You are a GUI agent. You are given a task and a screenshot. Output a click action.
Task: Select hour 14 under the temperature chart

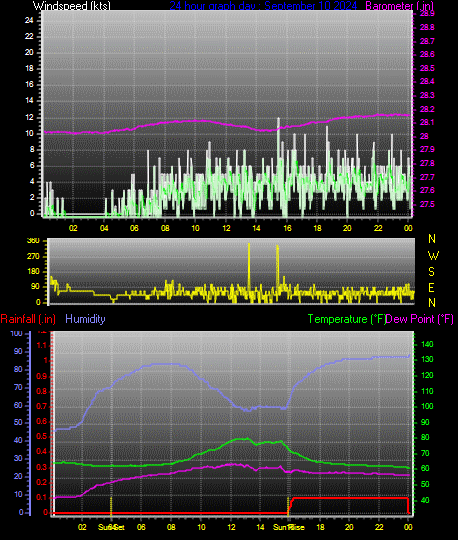point(261,527)
